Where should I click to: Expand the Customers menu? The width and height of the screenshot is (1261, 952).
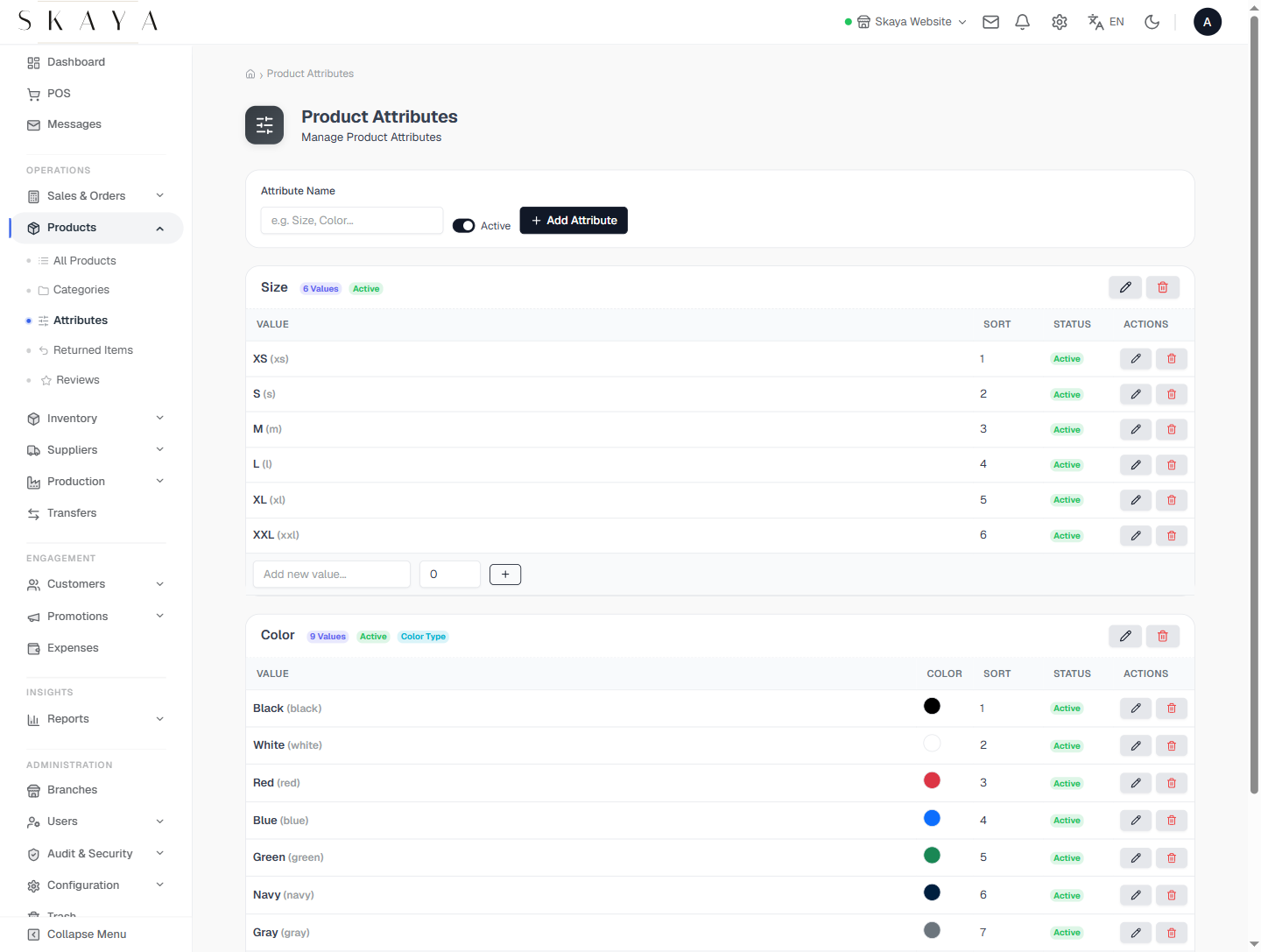click(96, 584)
